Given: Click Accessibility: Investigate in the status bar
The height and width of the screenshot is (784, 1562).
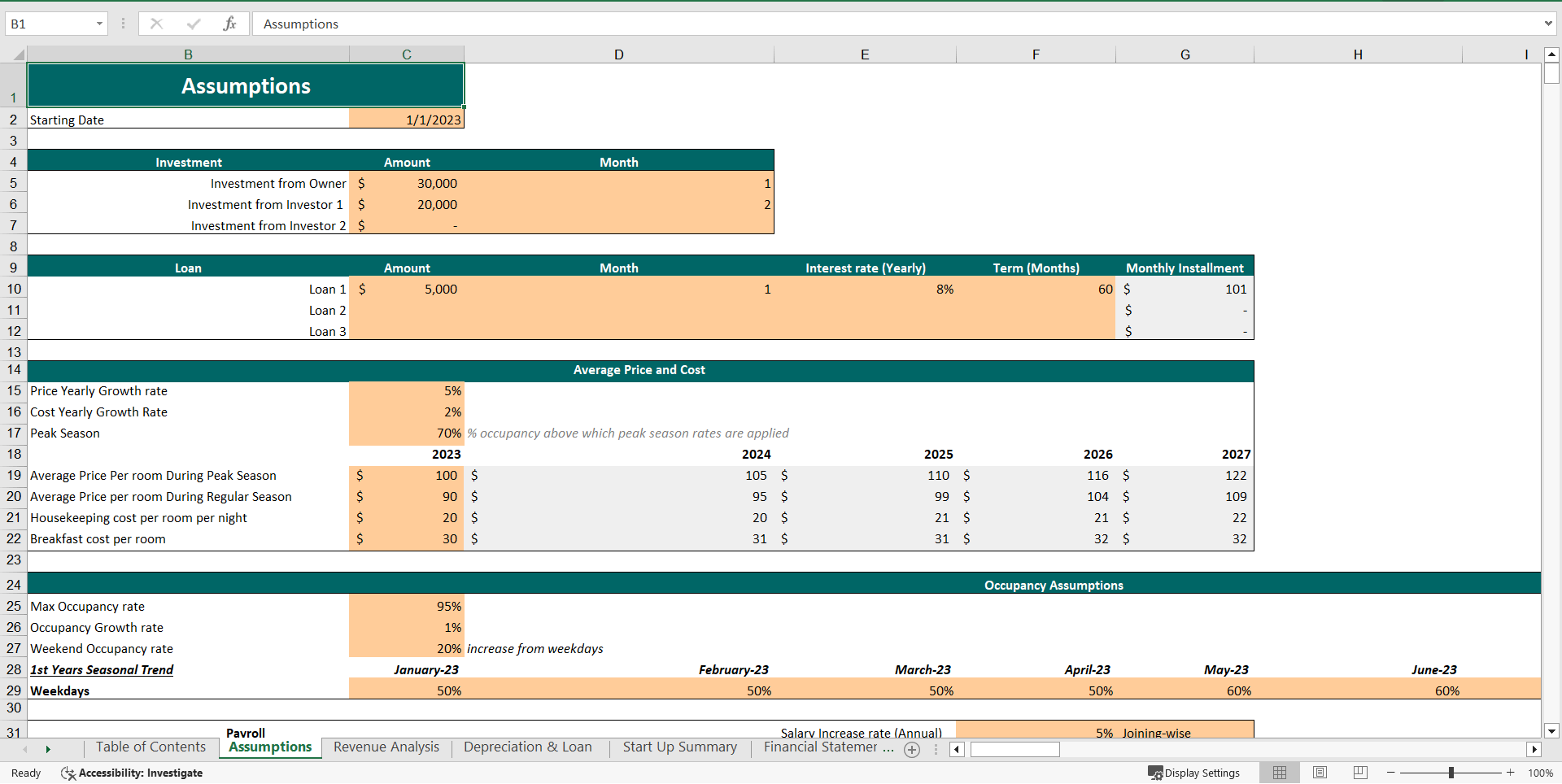Looking at the screenshot, I should pyautogui.click(x=140, y=773).
